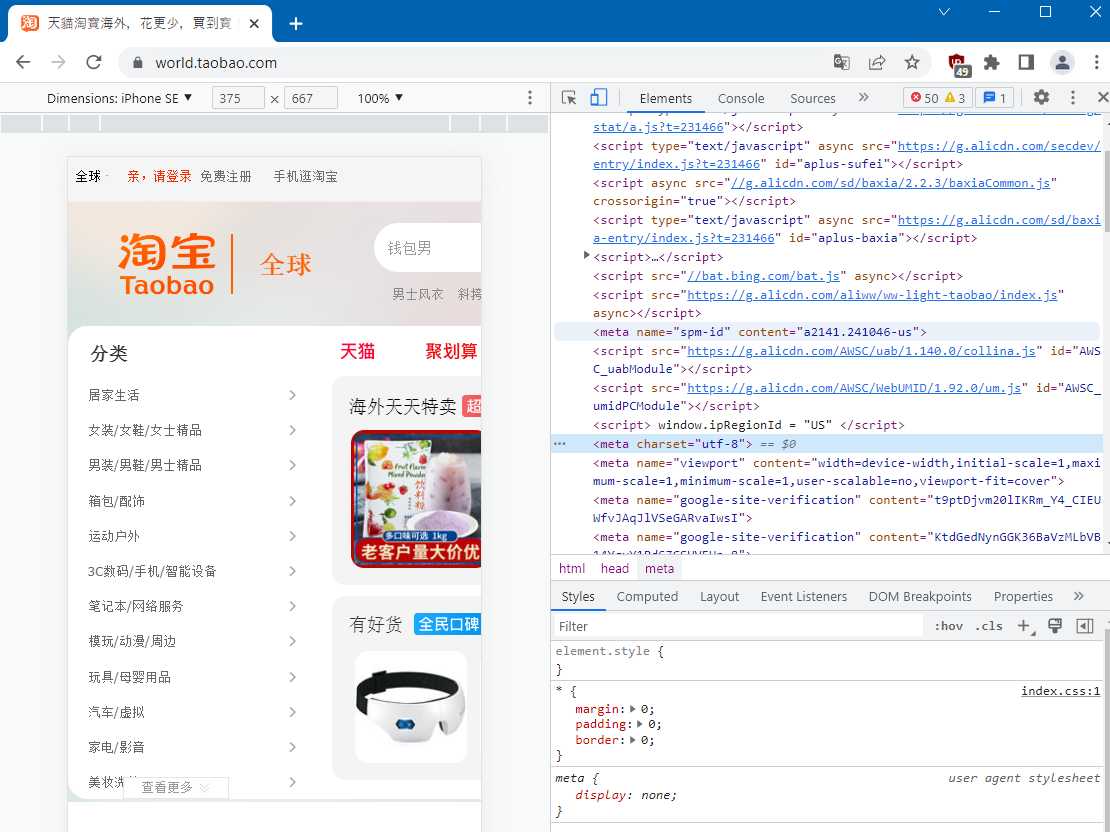This screenshot has width=1110, height=832.
Task: Open the baxiaCommon.js script link
Action: (x=890, y=183)
